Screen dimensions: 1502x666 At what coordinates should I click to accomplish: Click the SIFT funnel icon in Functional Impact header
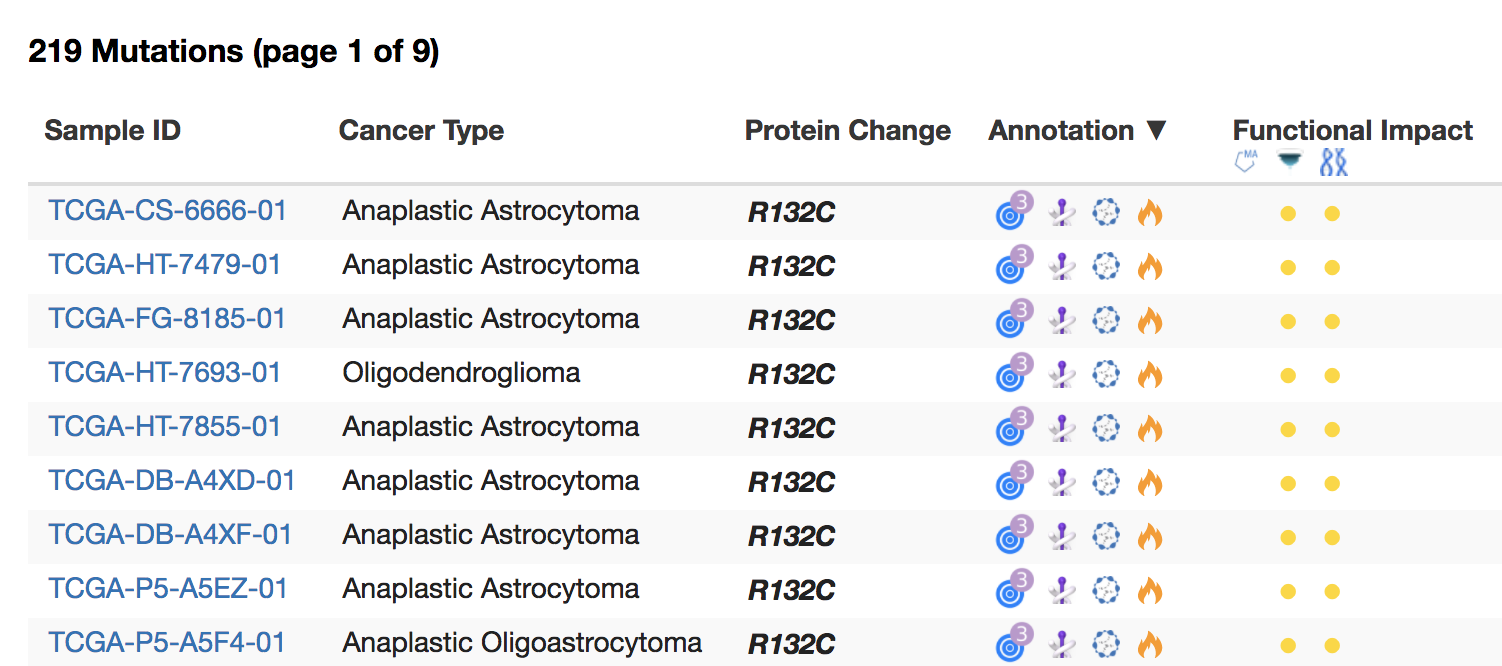pos(1289,158)
